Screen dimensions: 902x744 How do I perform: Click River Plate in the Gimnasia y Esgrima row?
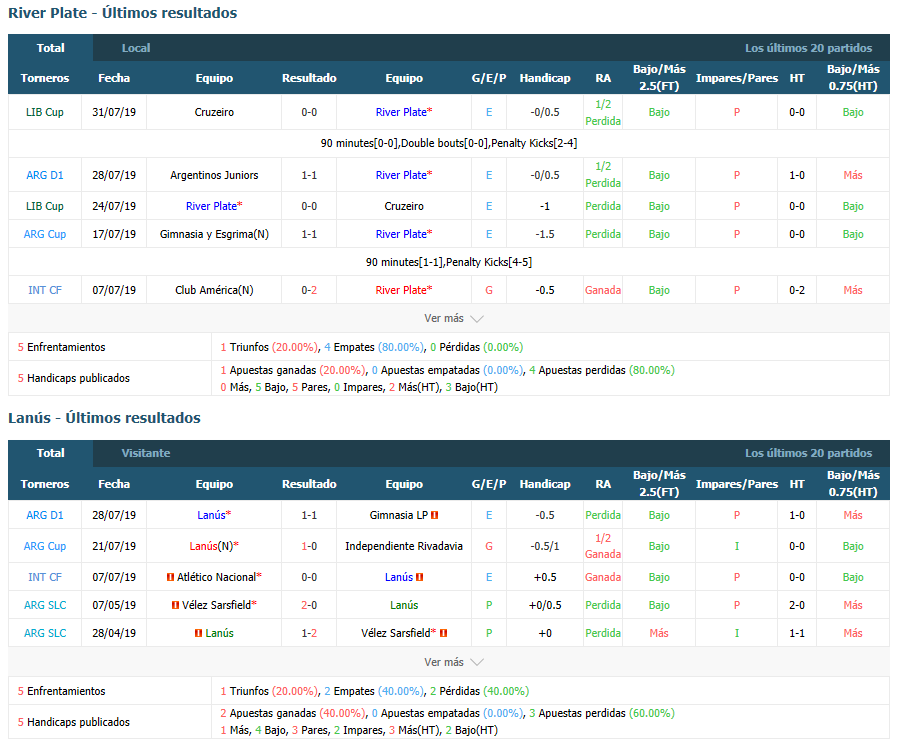(x=401, y=234)
